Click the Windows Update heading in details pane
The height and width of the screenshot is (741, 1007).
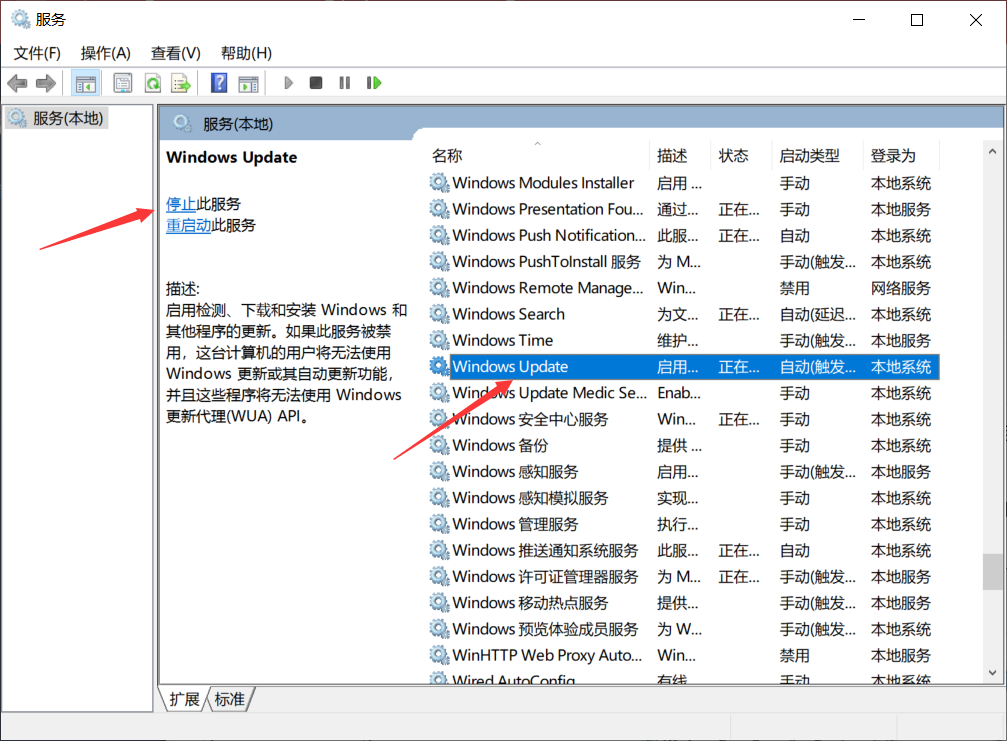tap(232, 157)
